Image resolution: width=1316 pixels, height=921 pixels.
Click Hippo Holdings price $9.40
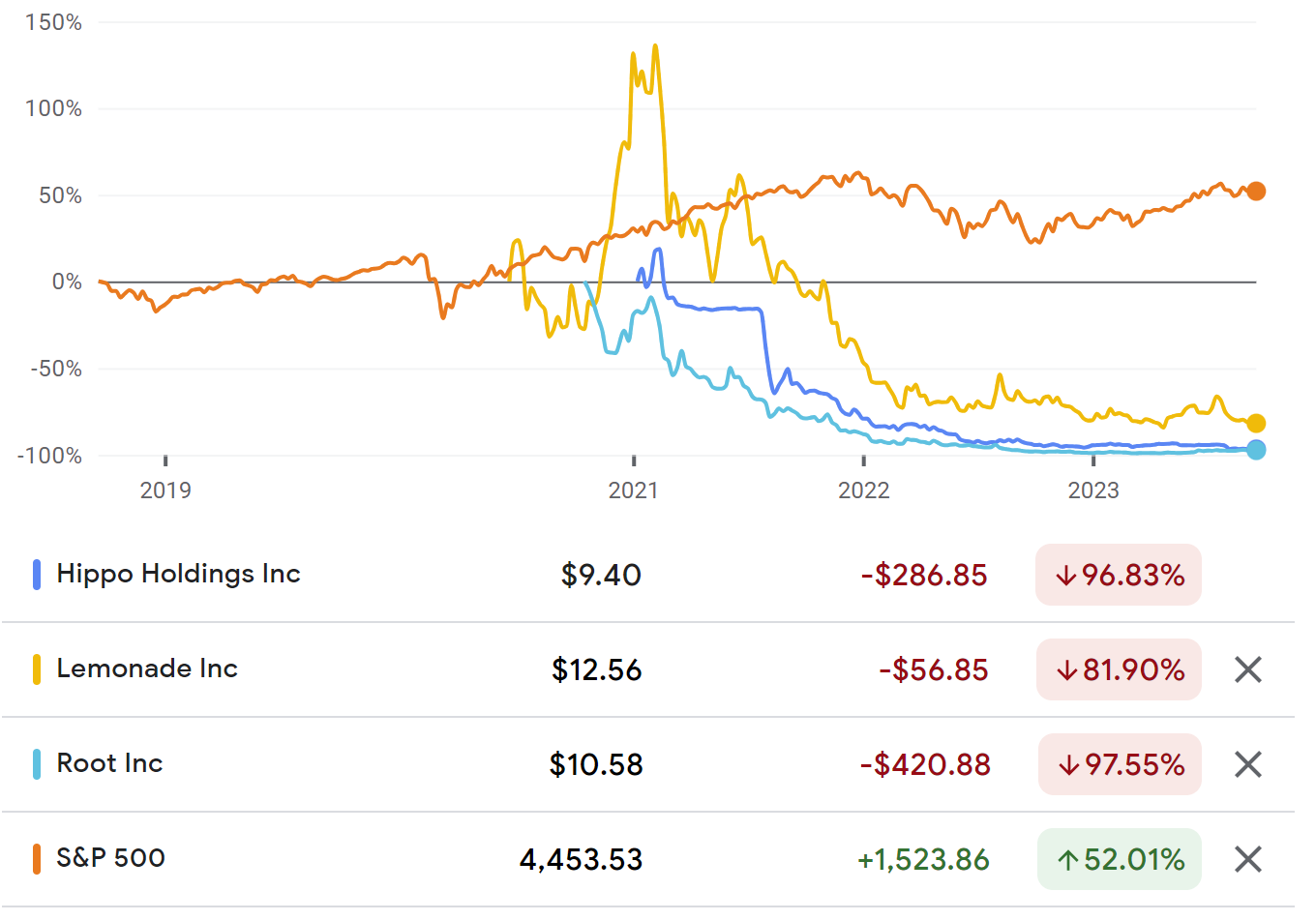coord(601,576)
